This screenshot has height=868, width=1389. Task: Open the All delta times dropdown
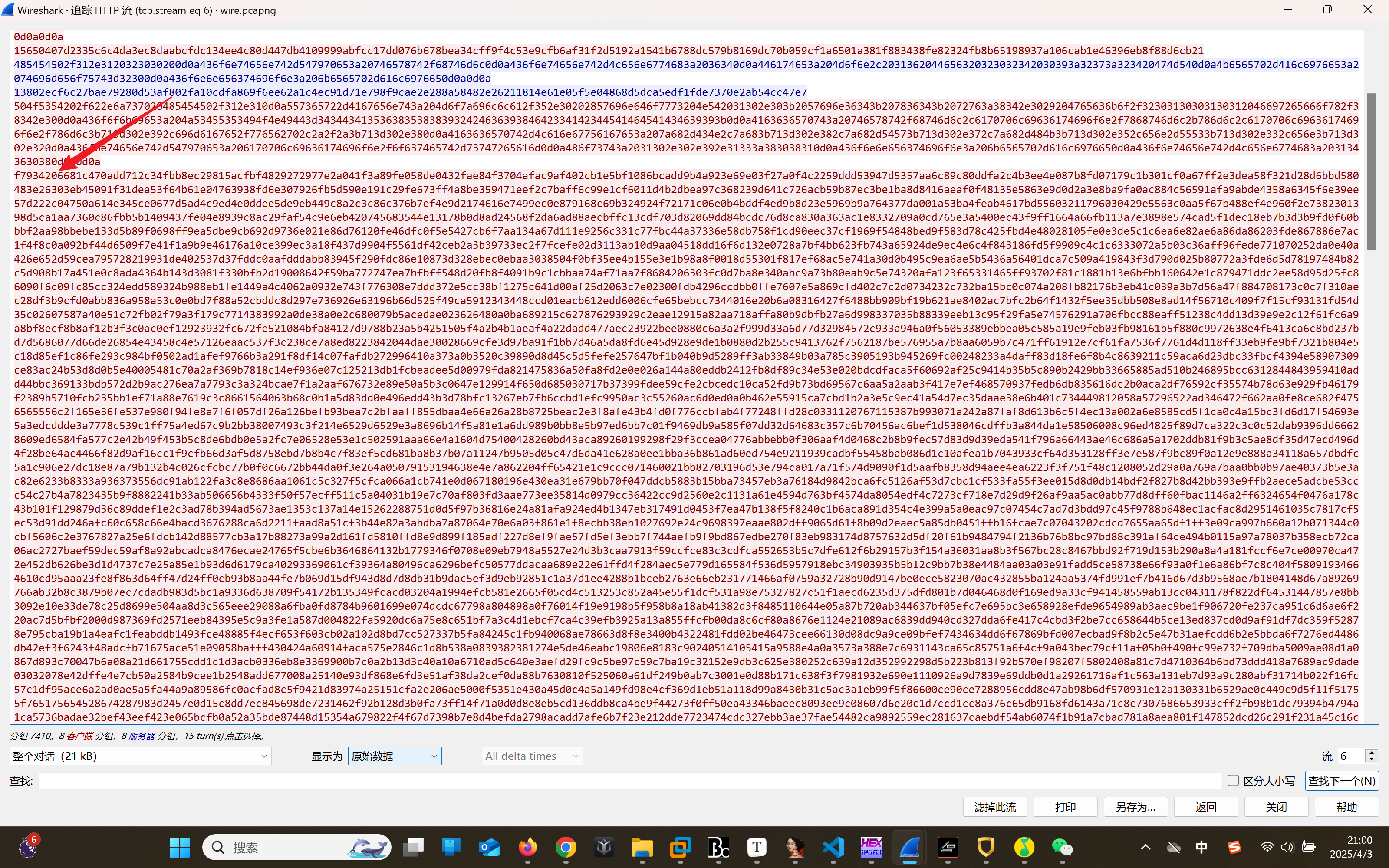click(x=531, y=756)
